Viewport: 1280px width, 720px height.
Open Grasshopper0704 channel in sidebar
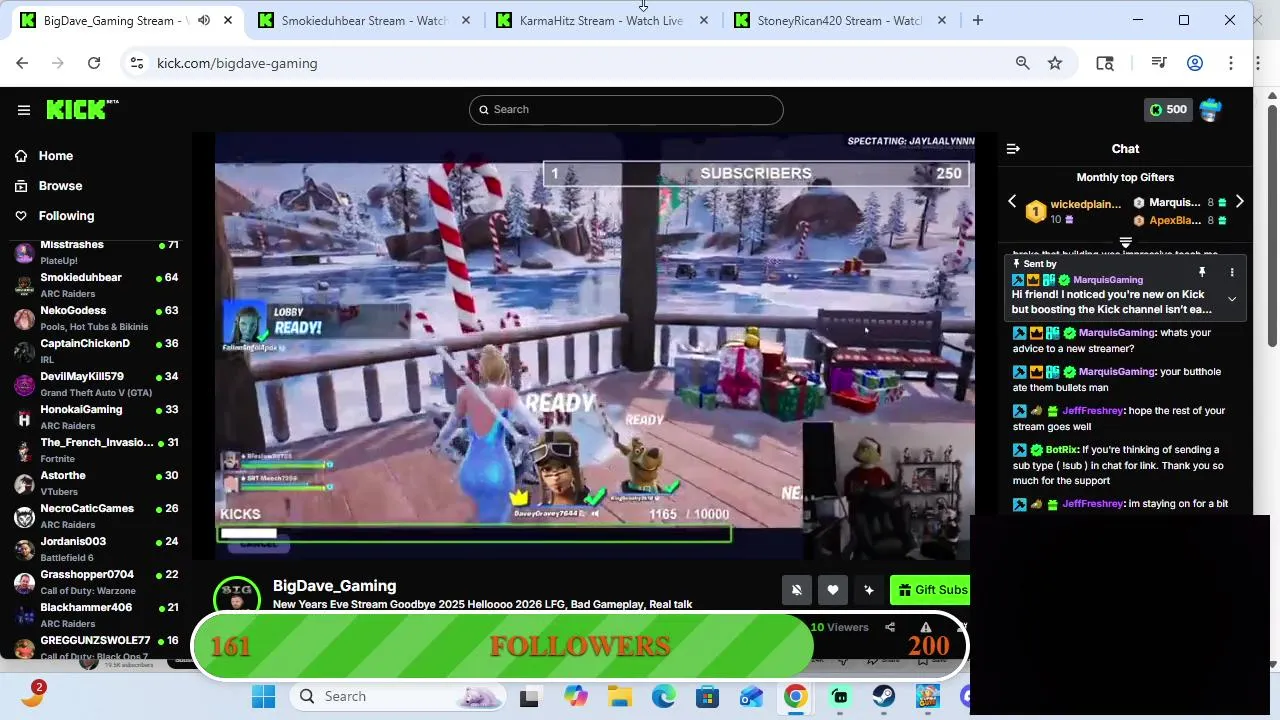click(x=96, y=582)
